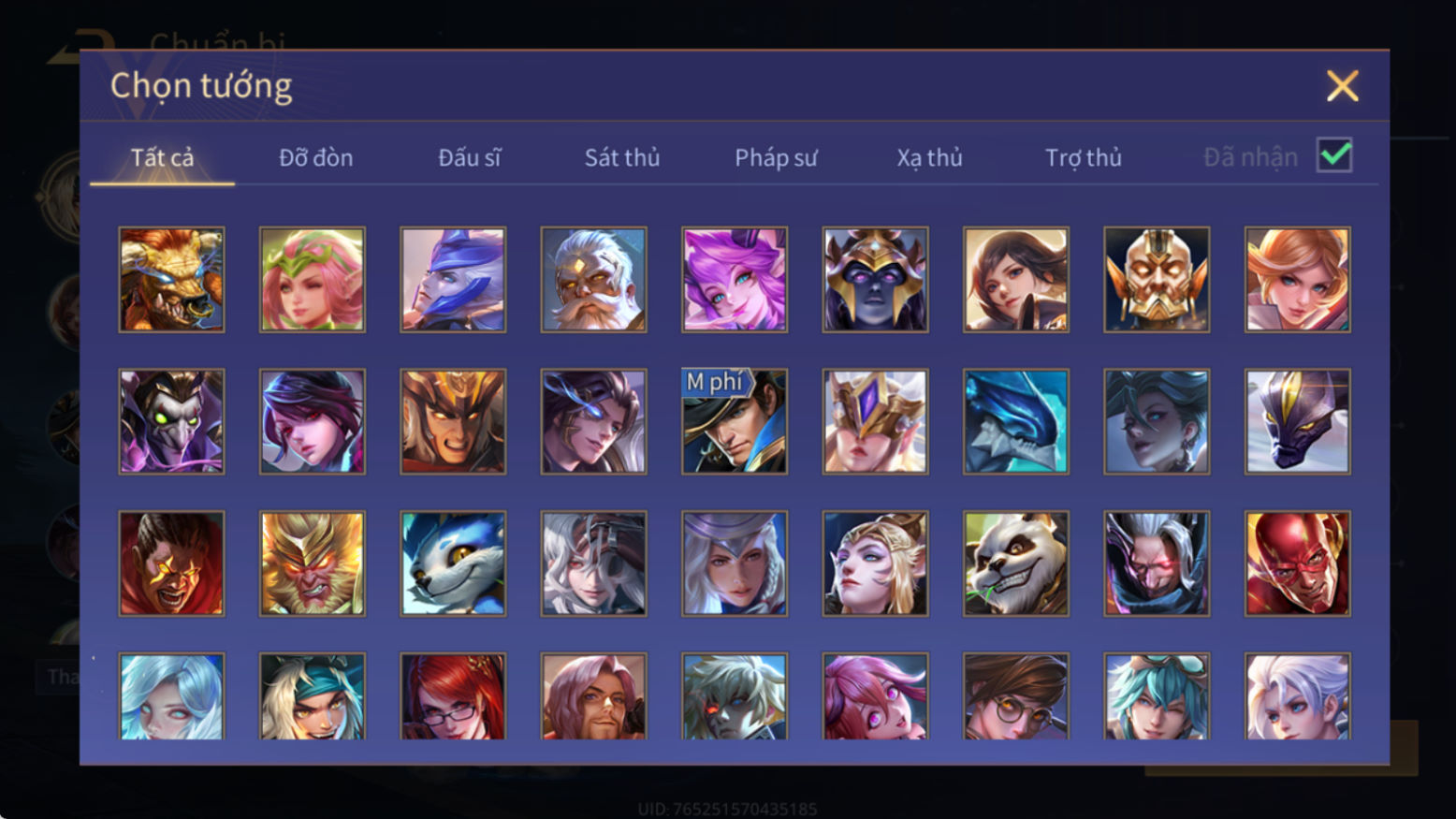This screenshot has height=819, width=1456.
Task: Pick the green-eyed plague mask hero
Action: [x=171, y=421]
